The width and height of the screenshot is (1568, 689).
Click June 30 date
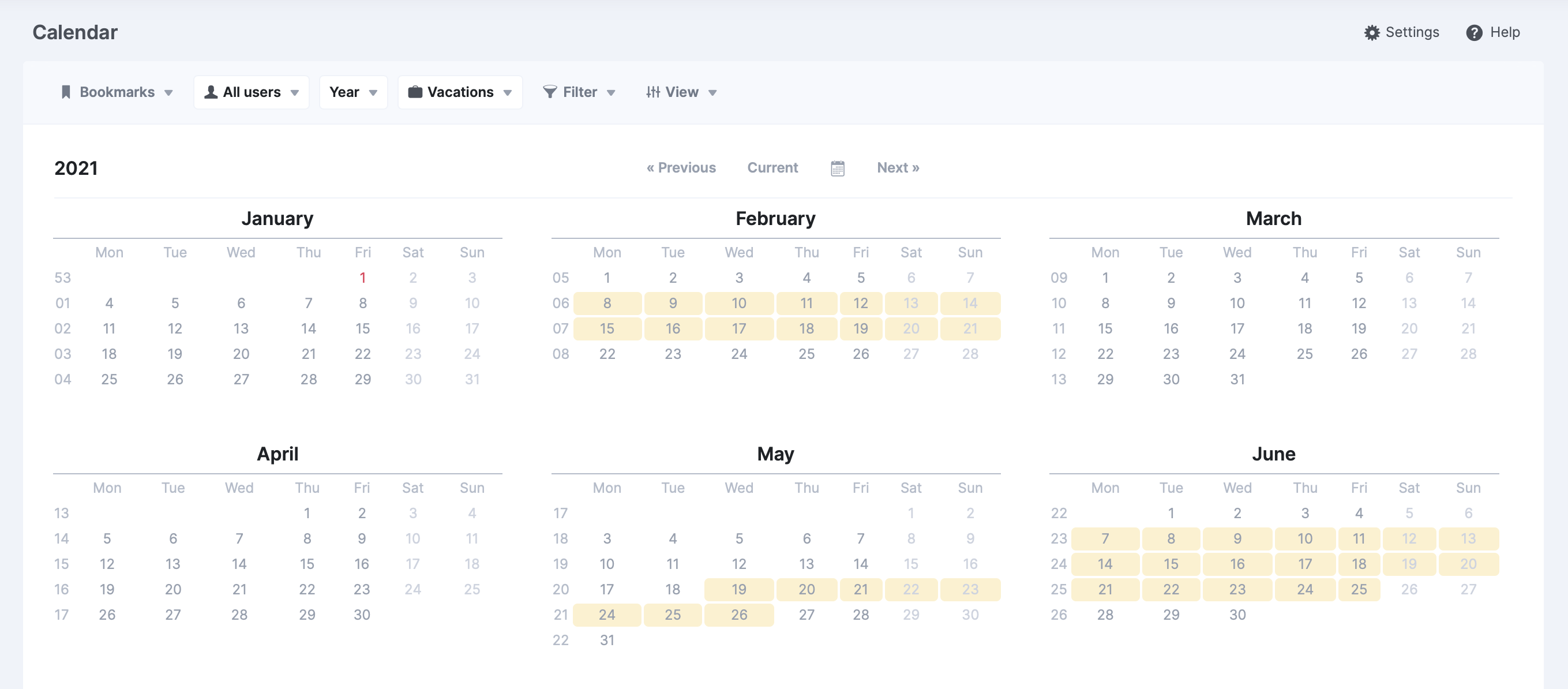click(x=1237, y=615)
